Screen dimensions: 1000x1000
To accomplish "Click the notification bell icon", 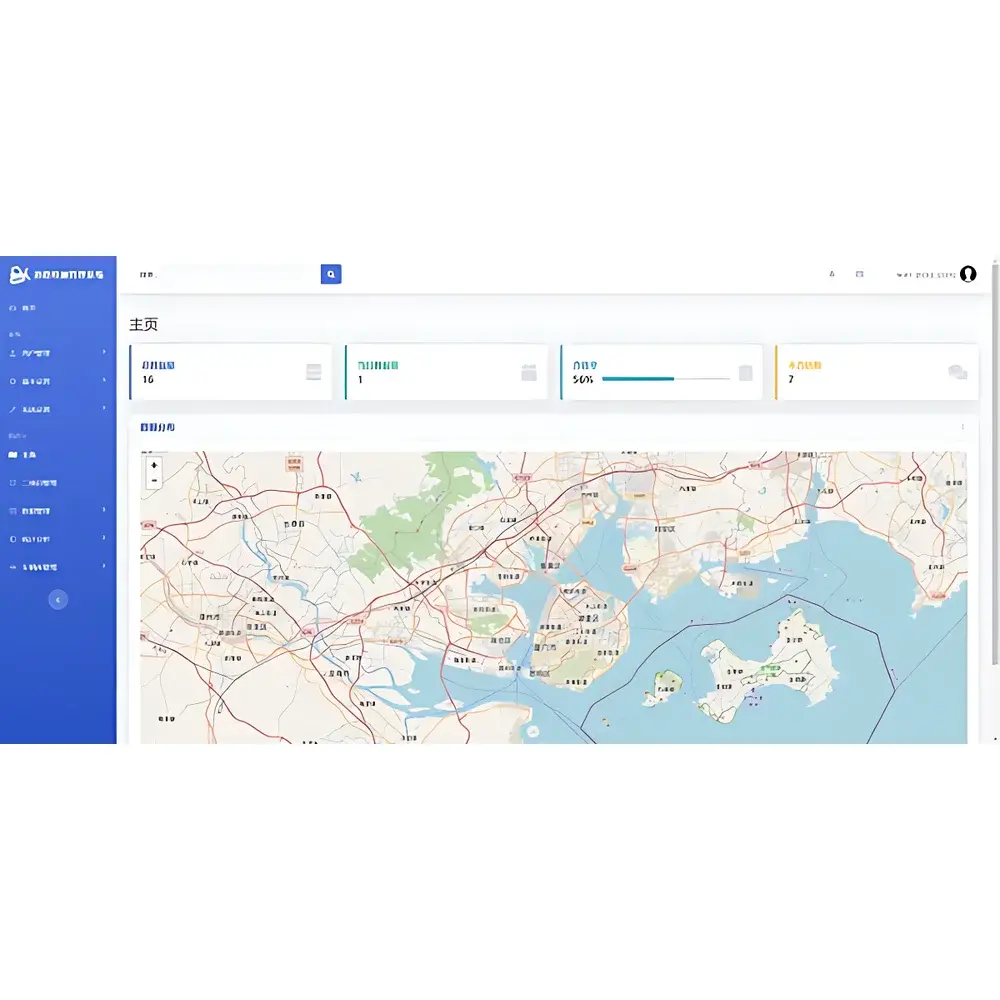I will (x=830, y=273).
